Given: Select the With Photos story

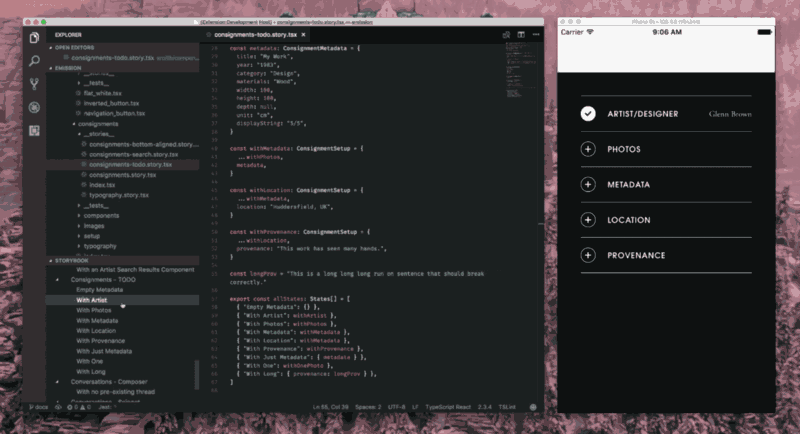Looking at the screenshot, I should 93,310.
